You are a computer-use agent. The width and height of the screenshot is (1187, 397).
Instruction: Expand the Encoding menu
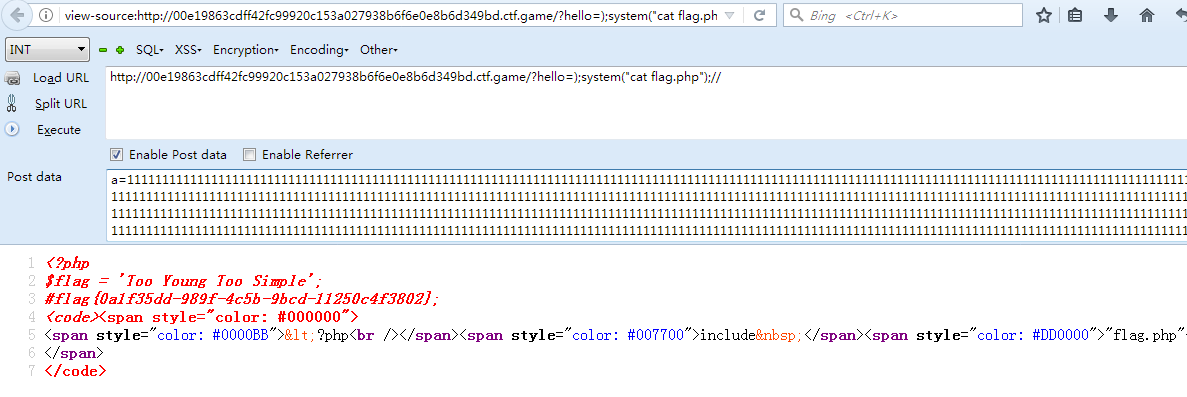[x=319, y=50]
